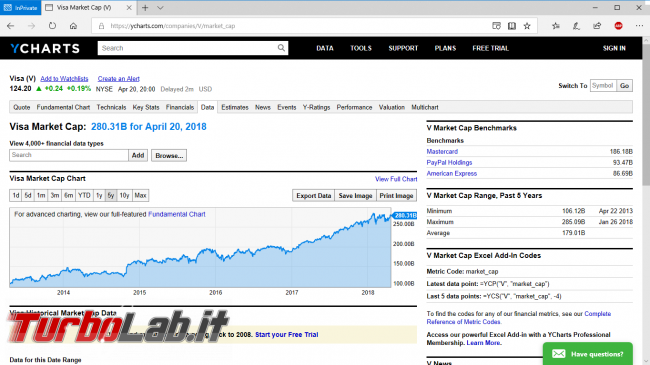
Task: Open the DATA menu in header
Action: pyautogui.click(x=325, y=48)
